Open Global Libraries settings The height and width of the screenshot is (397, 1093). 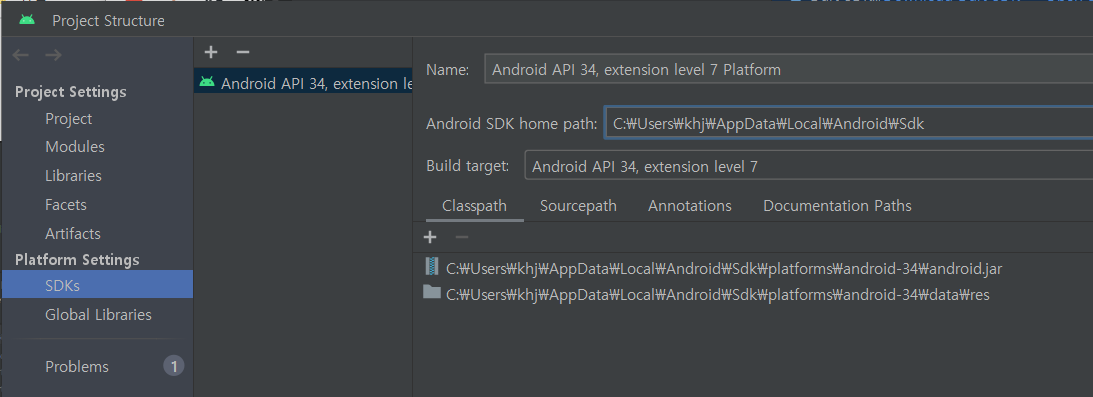tap(98, 315)
